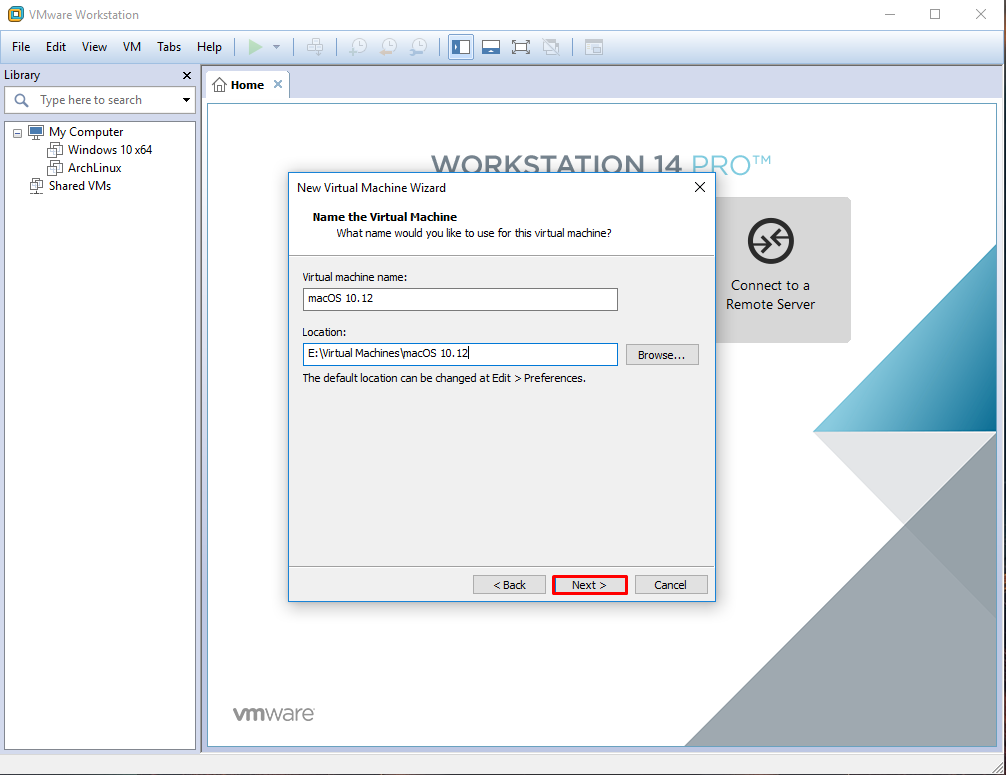Click the green Power On play icon
This screenshot has height=775, width=1006.
click(255, 47)
